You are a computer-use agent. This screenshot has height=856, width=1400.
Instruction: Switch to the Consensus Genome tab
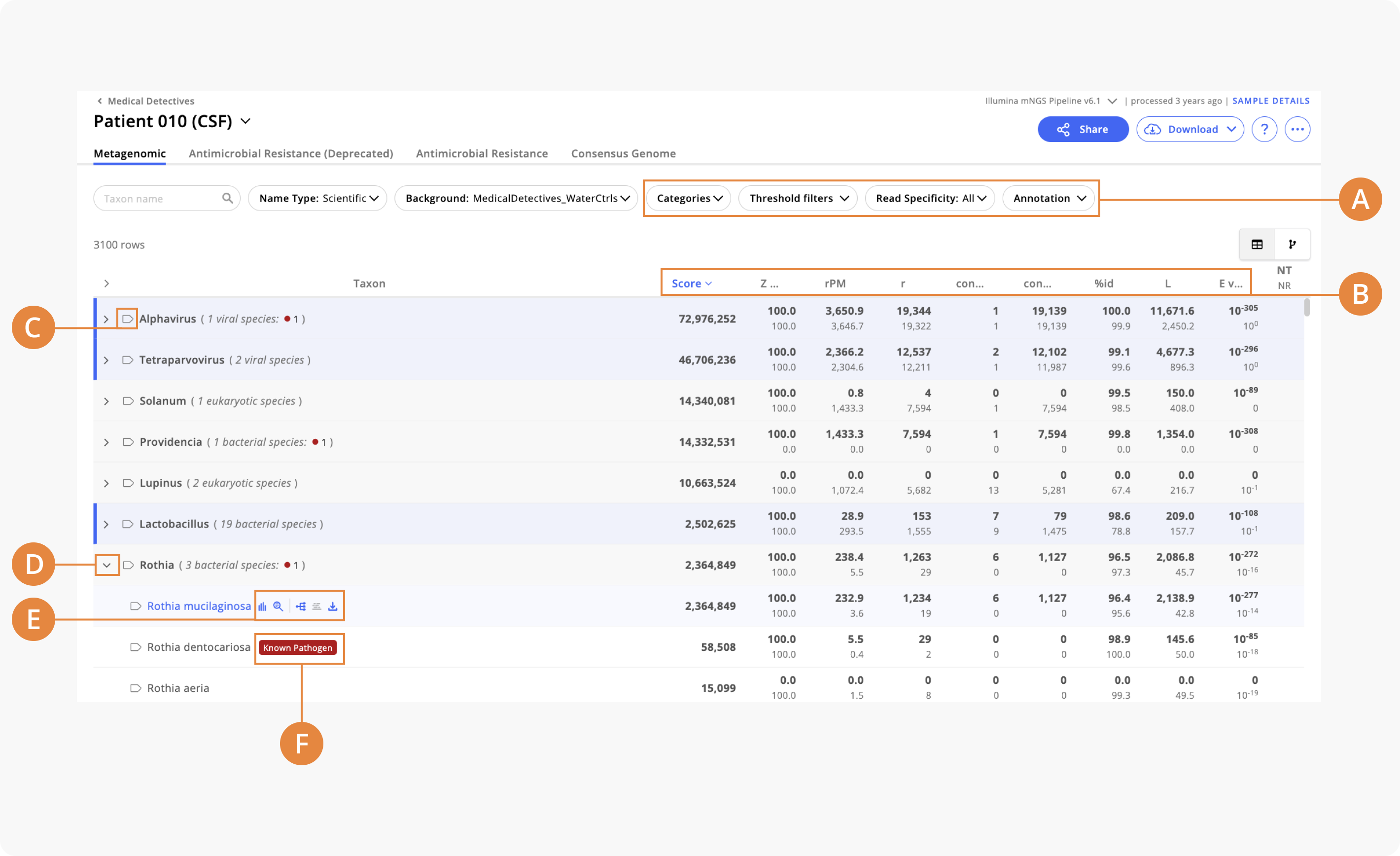pos(623,153)
